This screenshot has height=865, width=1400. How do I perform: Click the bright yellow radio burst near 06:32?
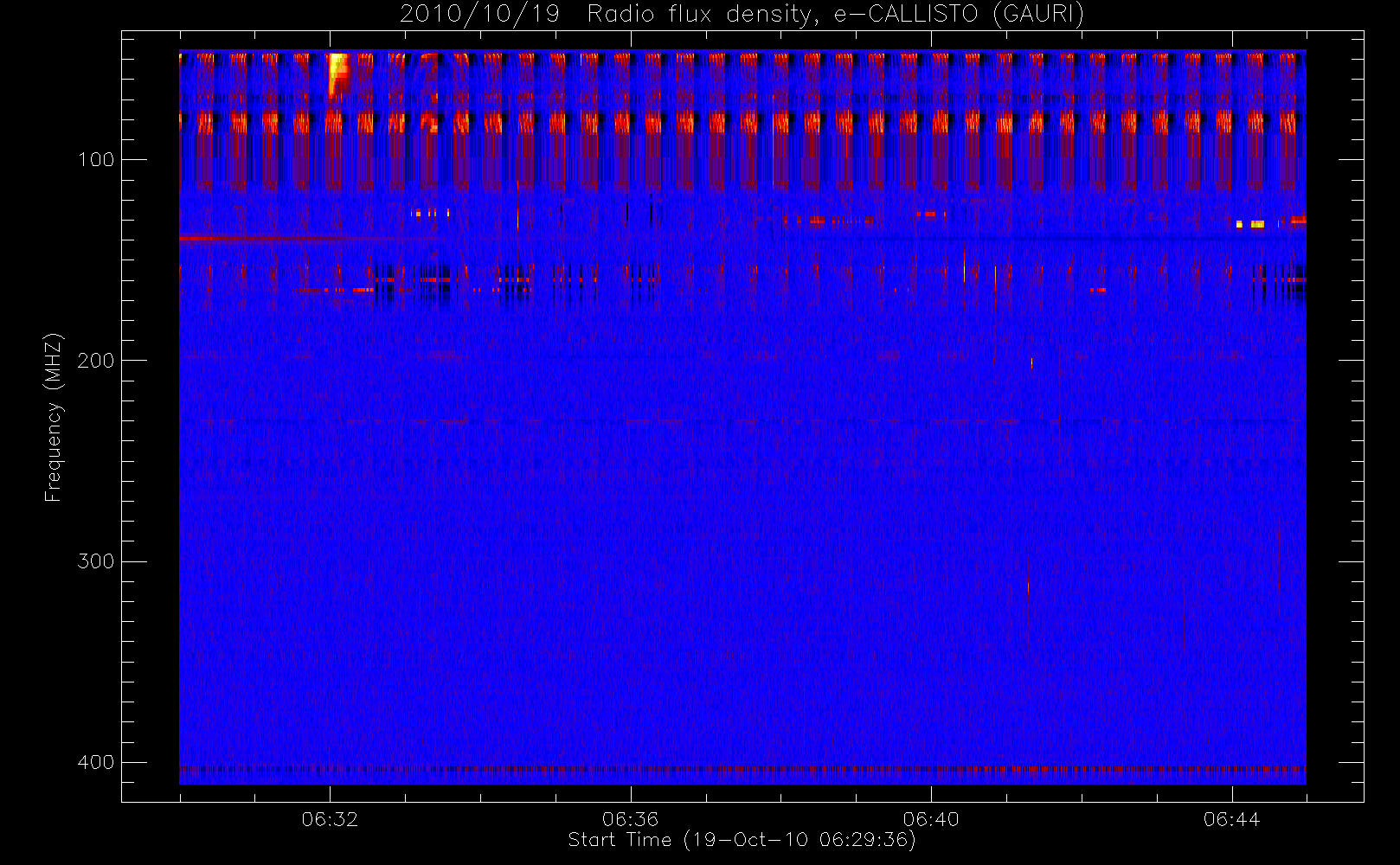[337, 73]
